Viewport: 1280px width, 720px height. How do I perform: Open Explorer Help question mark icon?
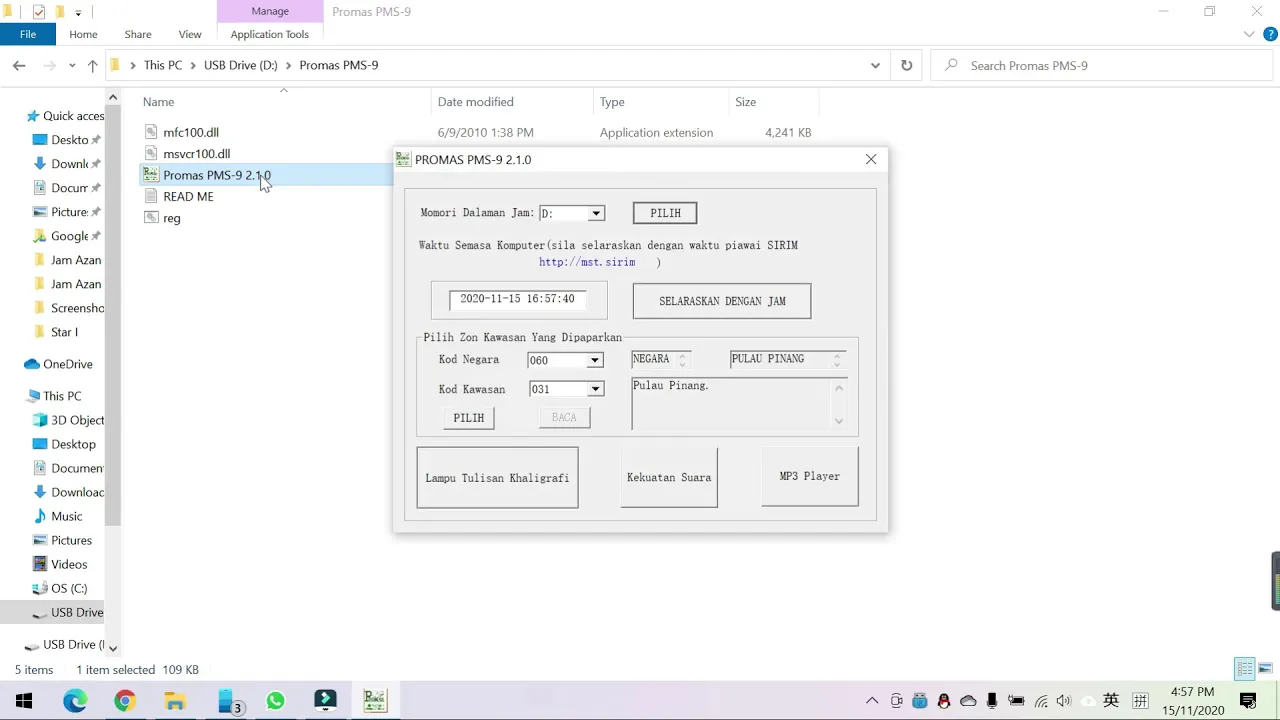click(1270, 34)
